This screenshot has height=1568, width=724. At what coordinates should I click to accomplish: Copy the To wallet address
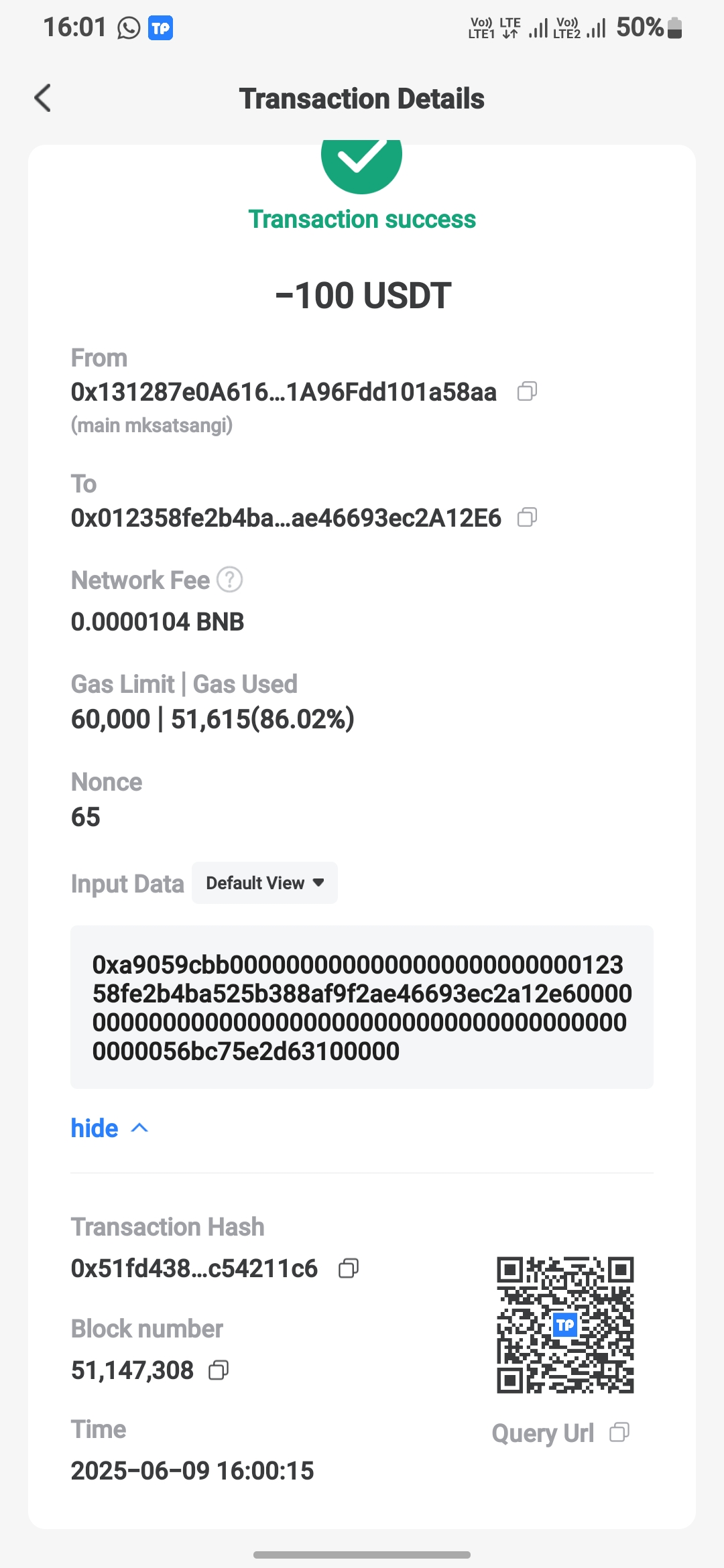click(x=527, y=517)
